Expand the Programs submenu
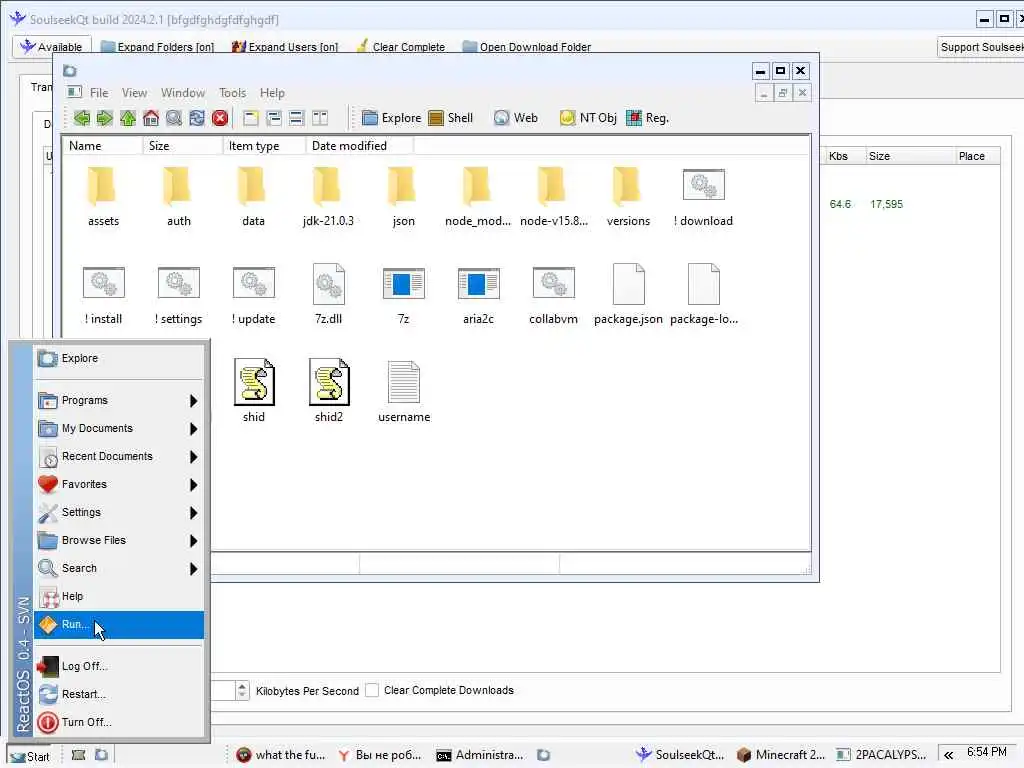Image resolution: width=1024 pixels, height=768 pixels. [119, 400]
